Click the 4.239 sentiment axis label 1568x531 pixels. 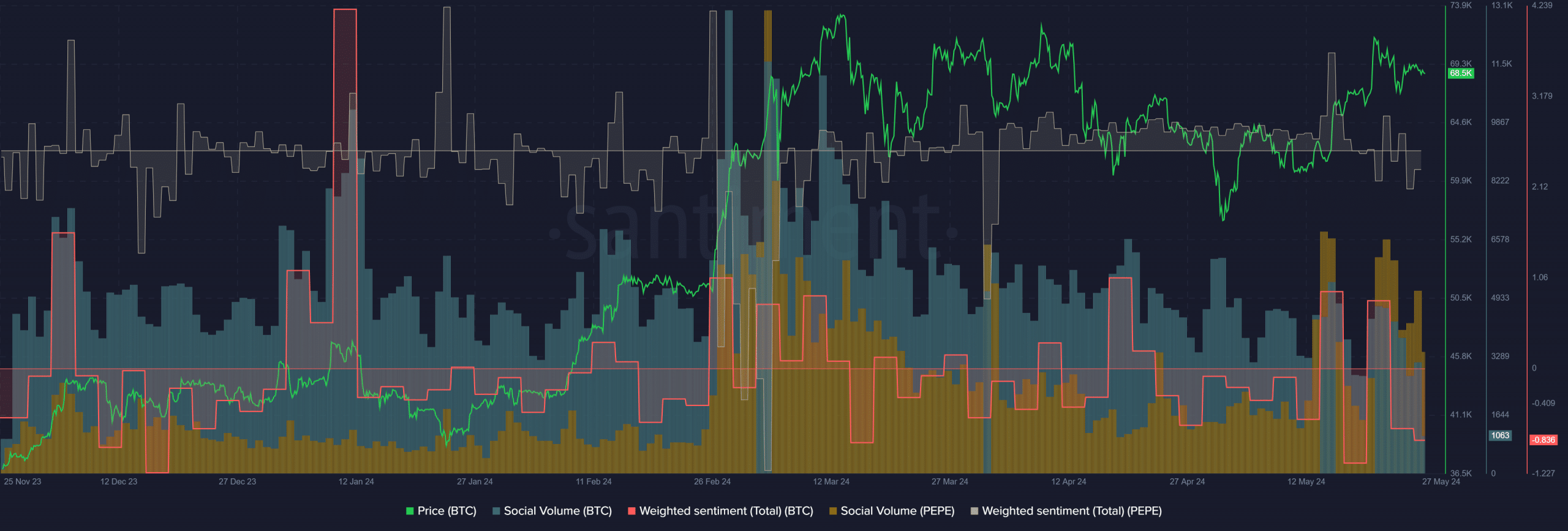pos(1542,6)
